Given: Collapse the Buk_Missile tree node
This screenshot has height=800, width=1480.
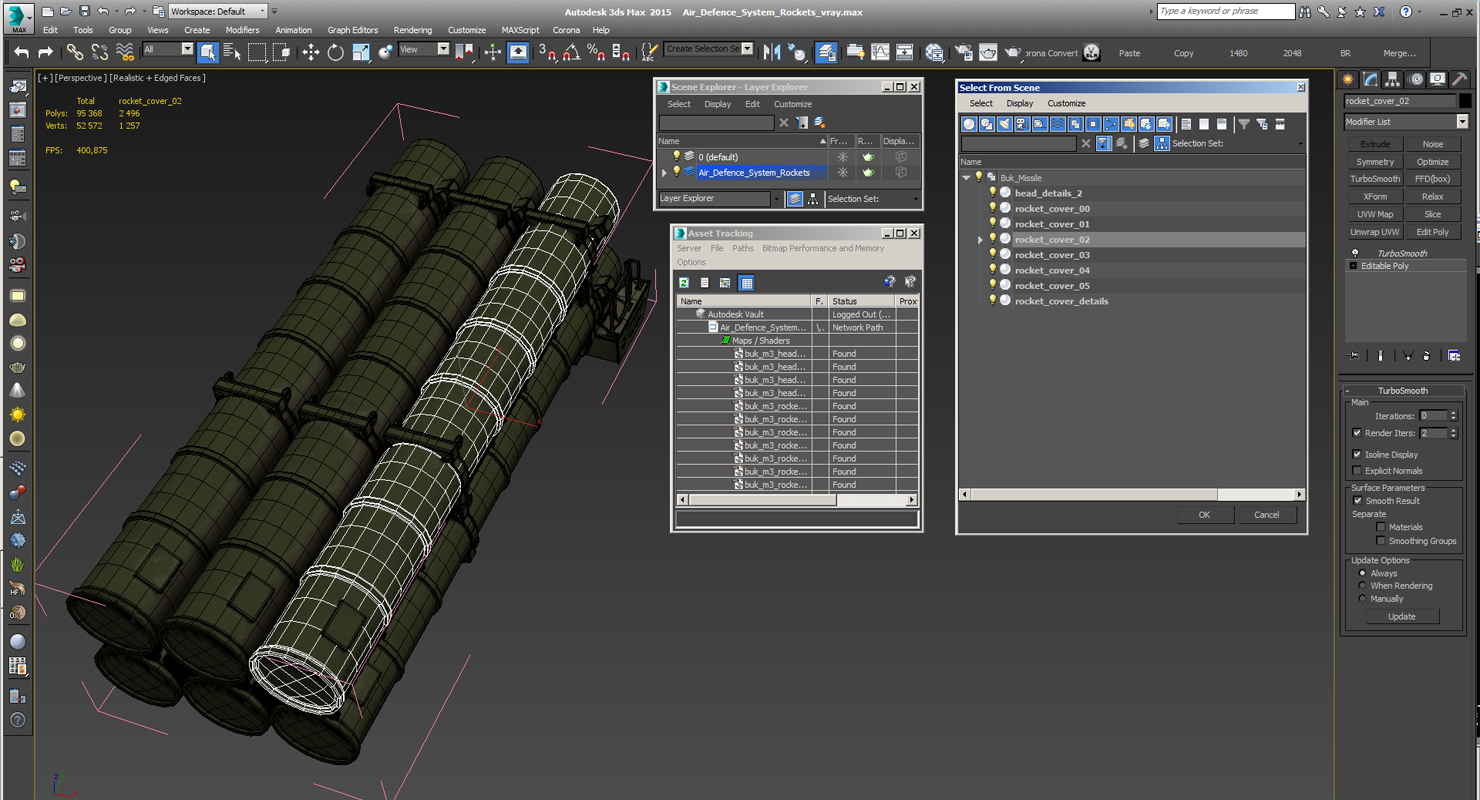Looking at the screenshot, I should point(966,178).
